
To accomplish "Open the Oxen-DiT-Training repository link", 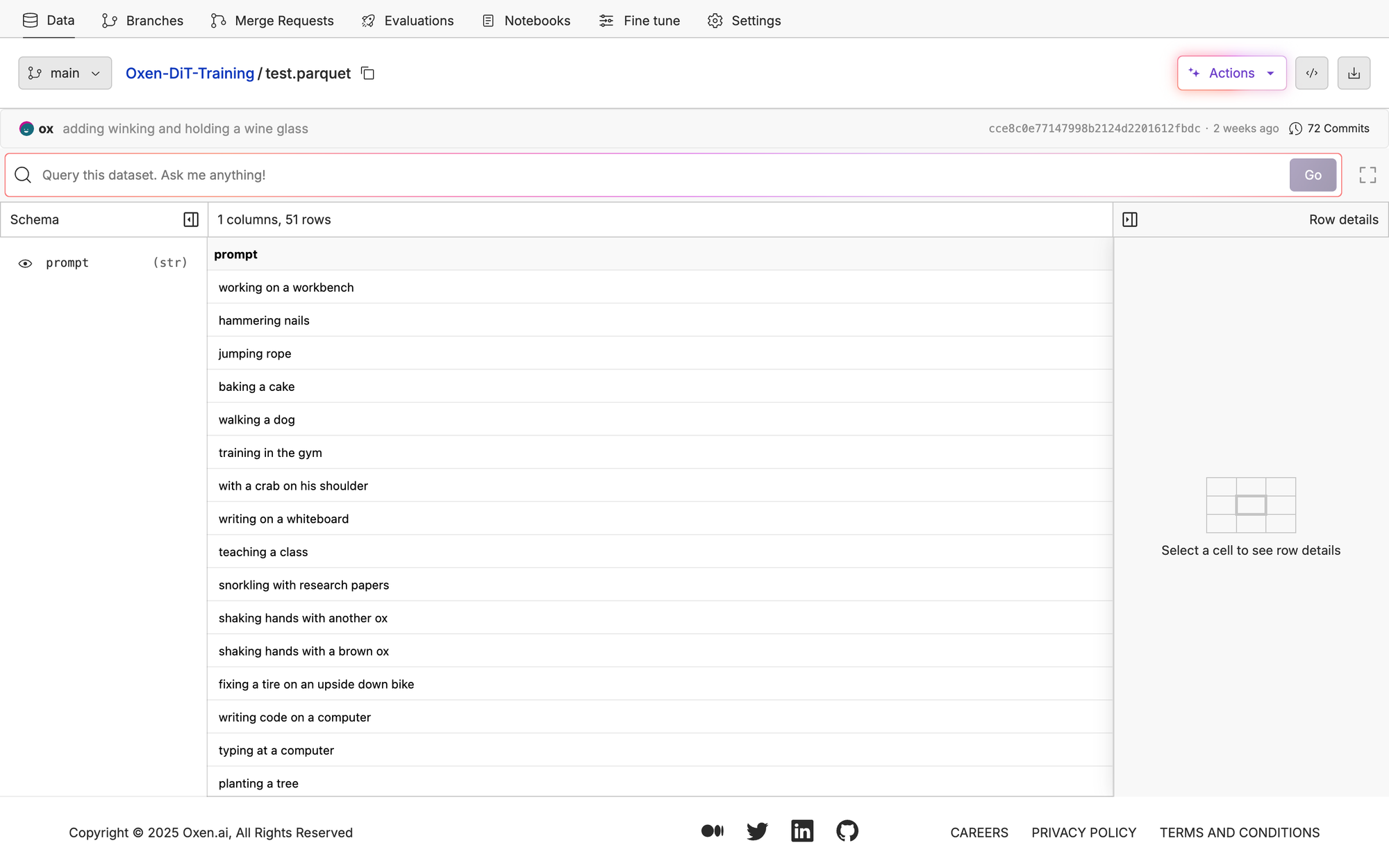I will [190, 74].
